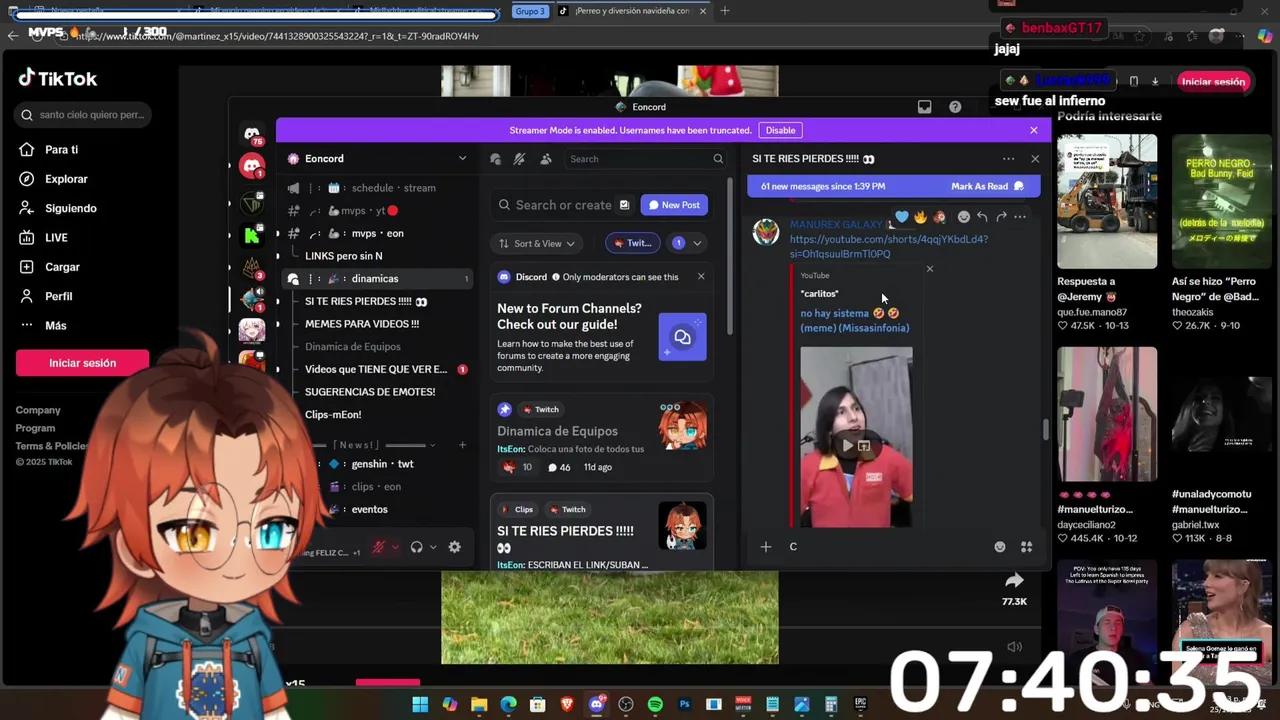Show member list icon in forum header

[x=545, y=159]
